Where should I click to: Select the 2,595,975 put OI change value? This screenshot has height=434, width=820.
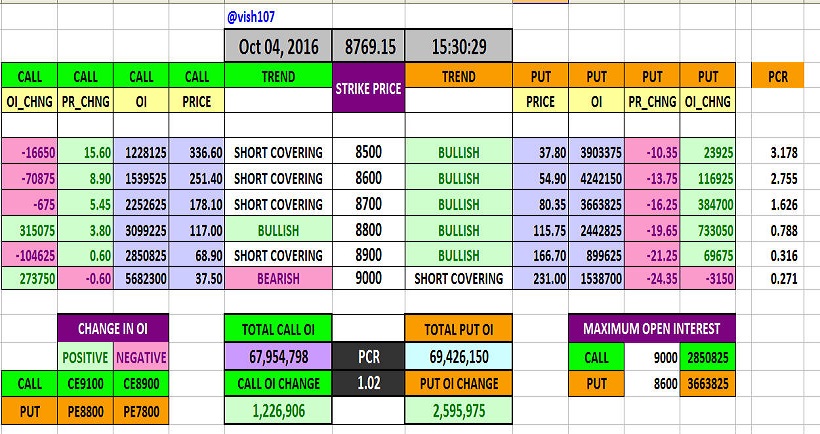click(x=459, y=410)
